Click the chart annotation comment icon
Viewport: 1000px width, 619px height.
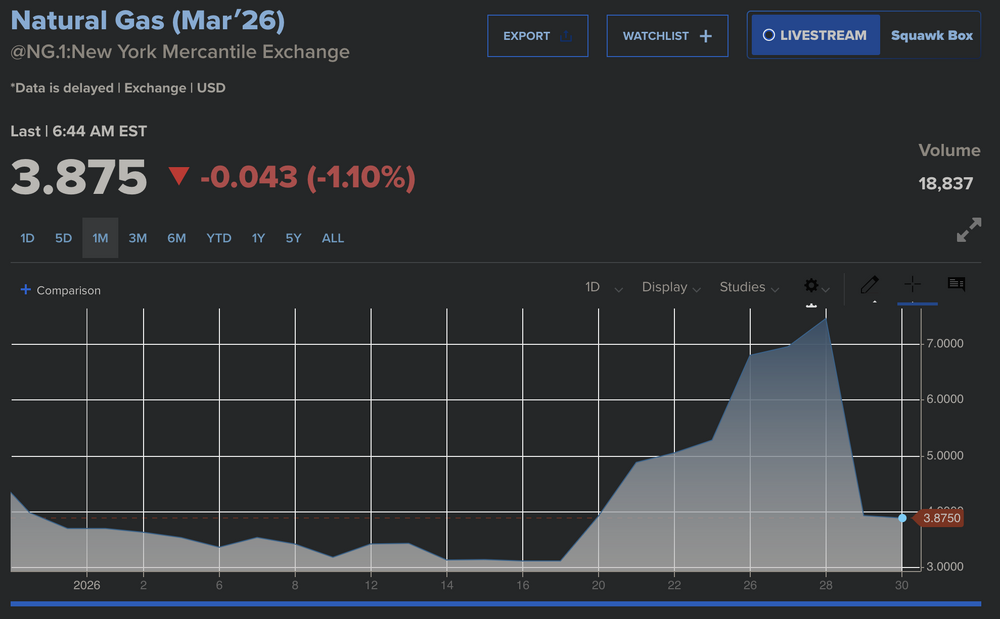pos(956,285)
